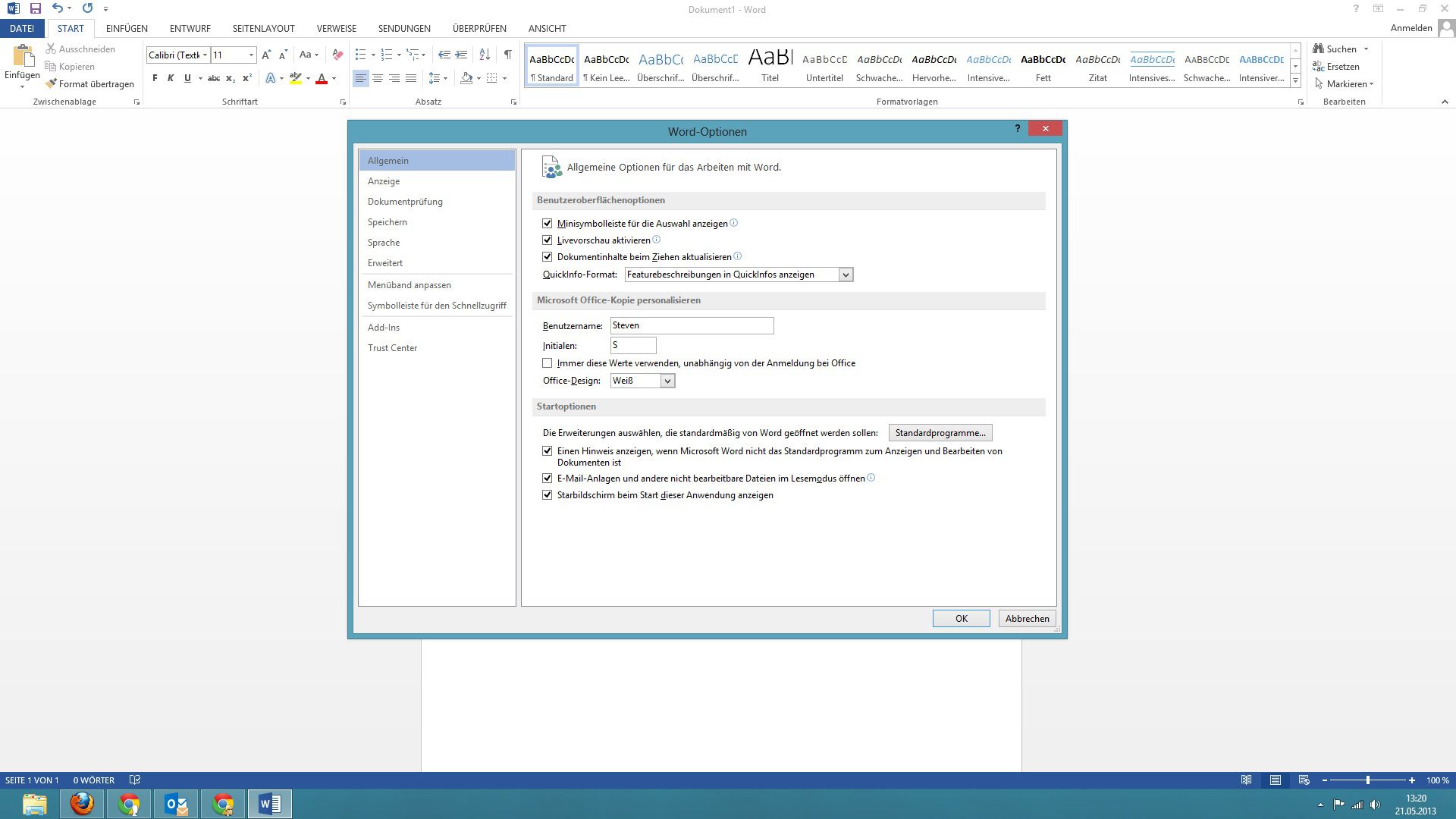Expand the font size dropdown
The height and width of the screenshot is (819, 1456).
point(251,55)
